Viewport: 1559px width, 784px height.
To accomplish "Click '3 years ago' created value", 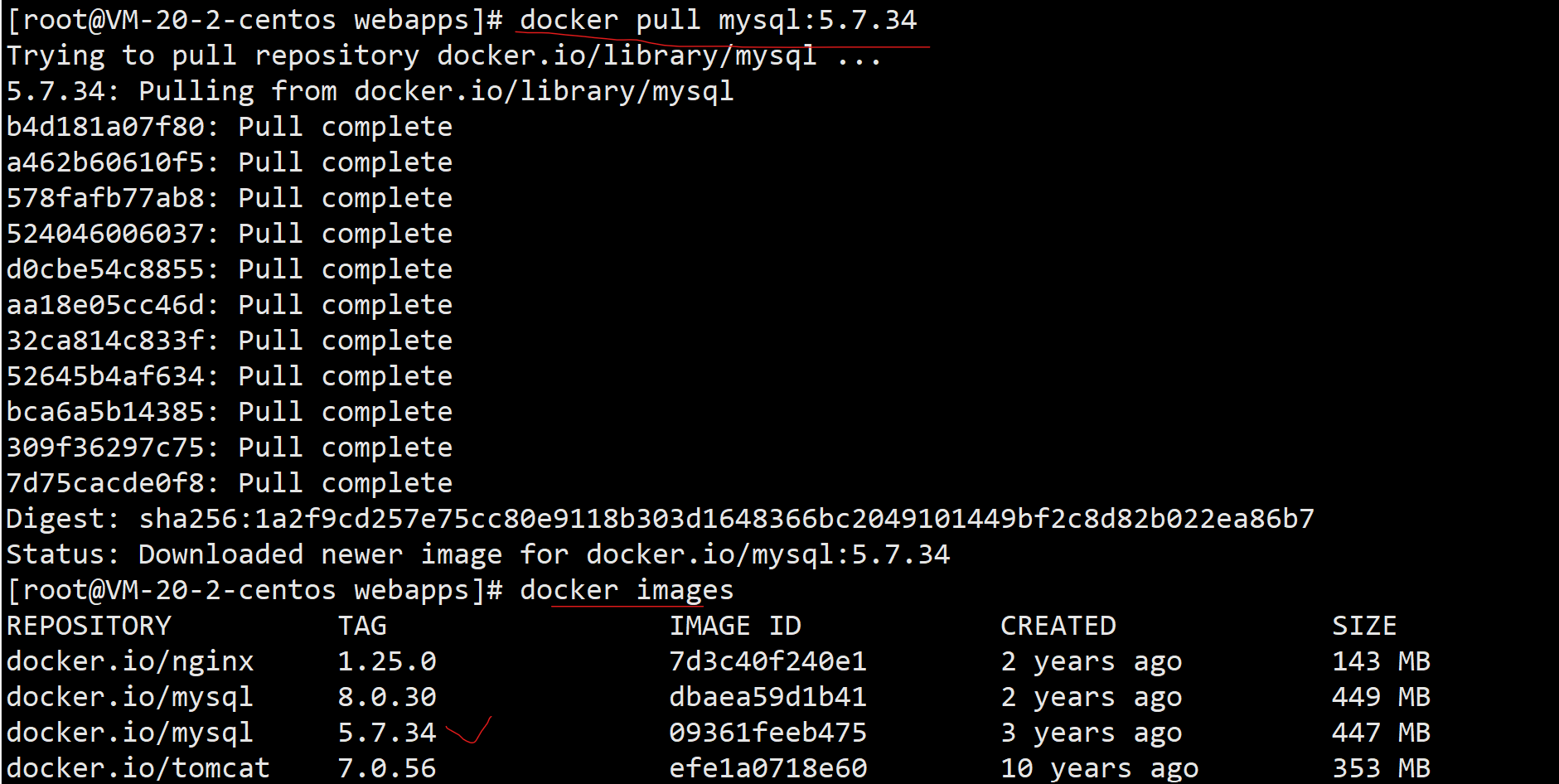I will tap(1092, 733).
